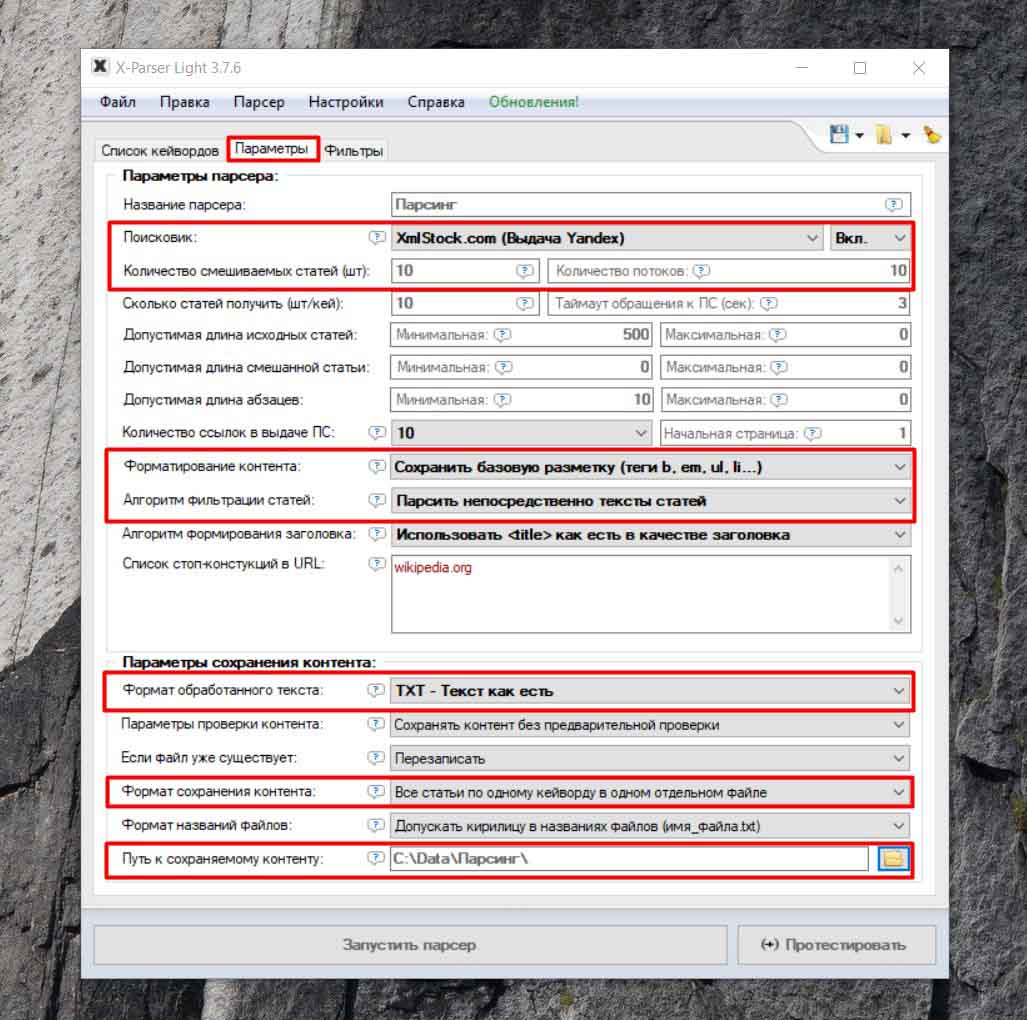The image size is (1027, 1020).
Task: Open the Парсер menu
Action: click(259, 102)
